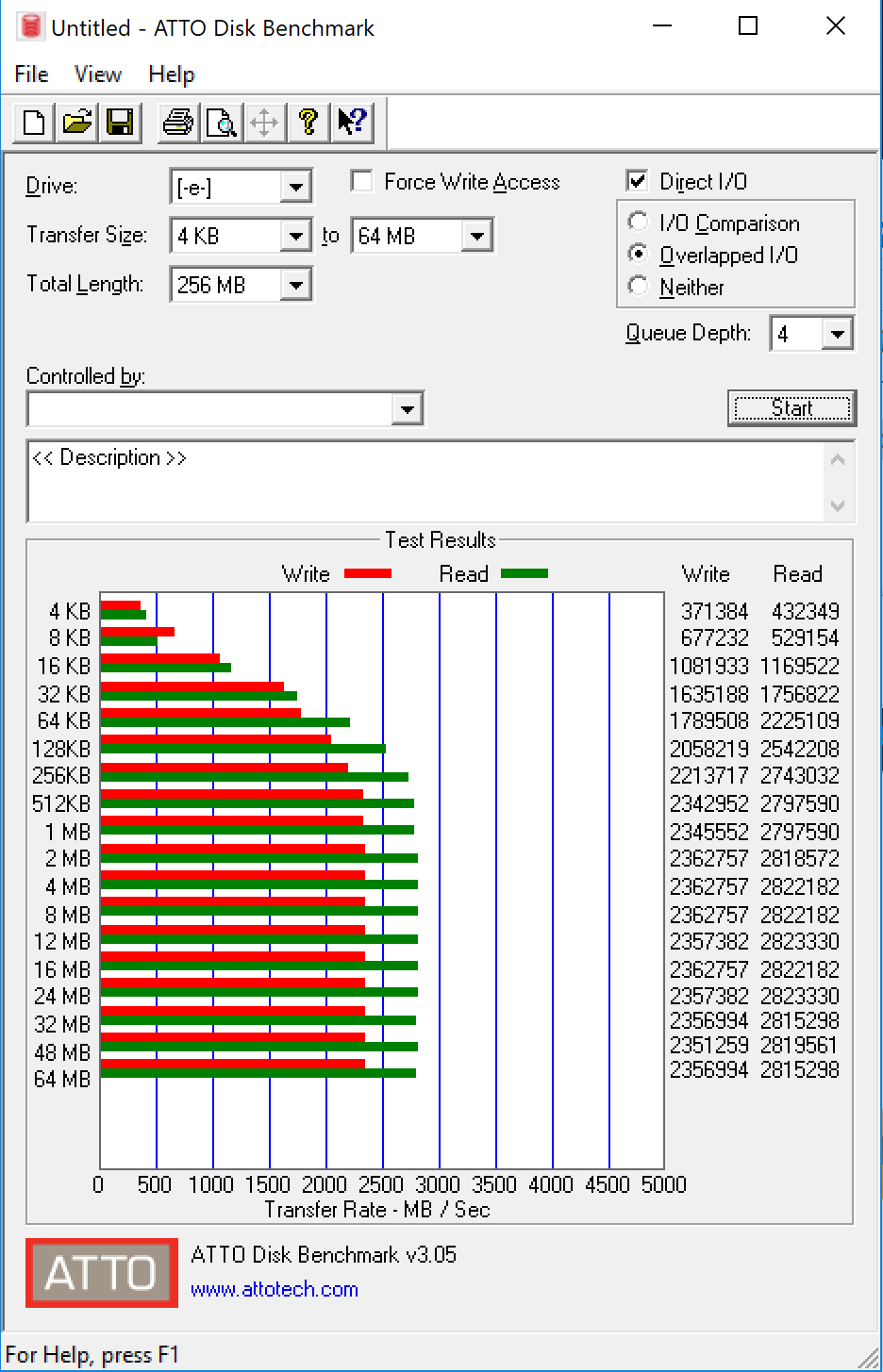Click the grayed move arrows toolbar icon
The height and width of the screenshot is (1372, 883).
click(x=265, y=123)
